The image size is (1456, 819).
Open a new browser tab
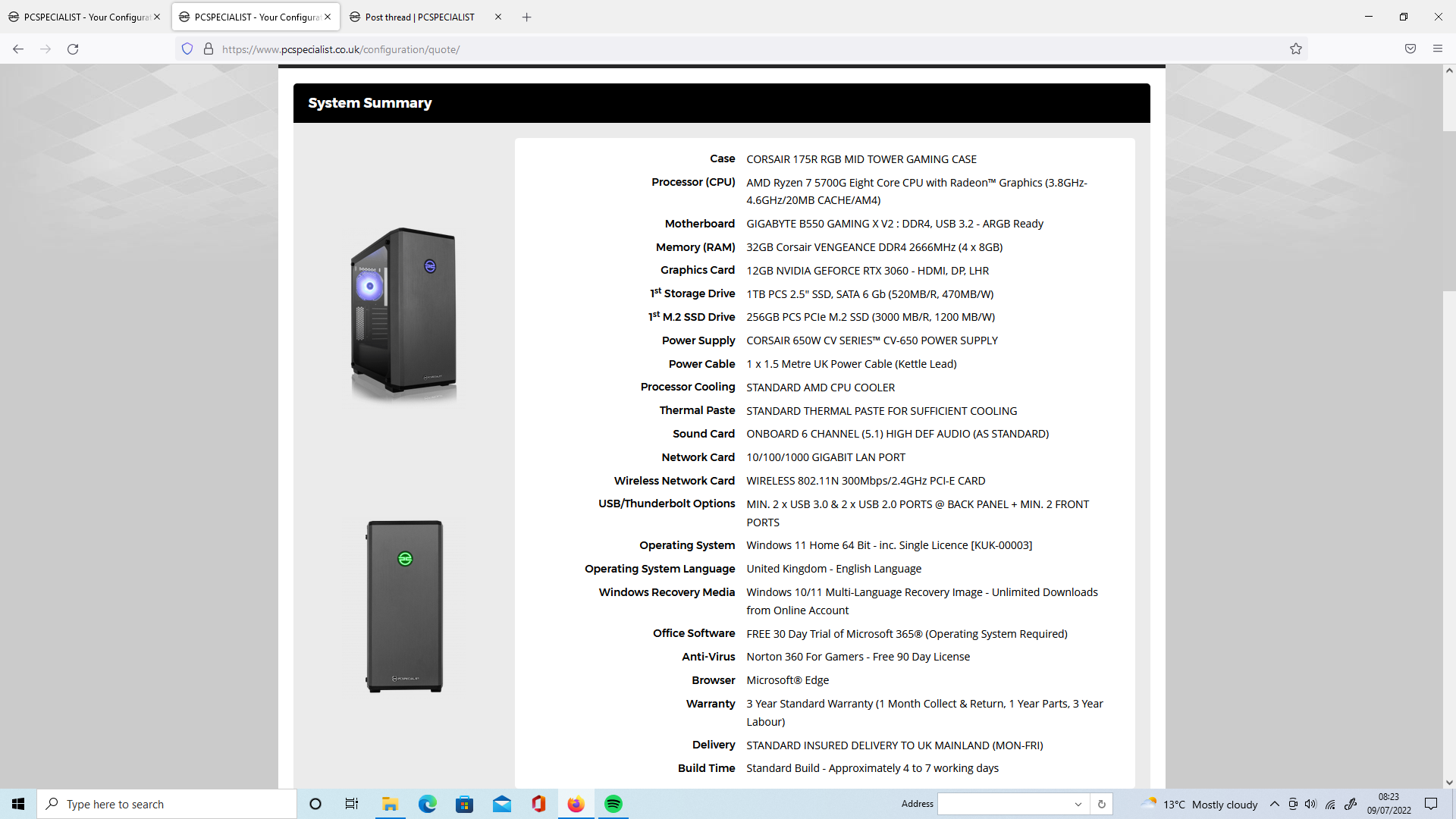coord(527,17)
